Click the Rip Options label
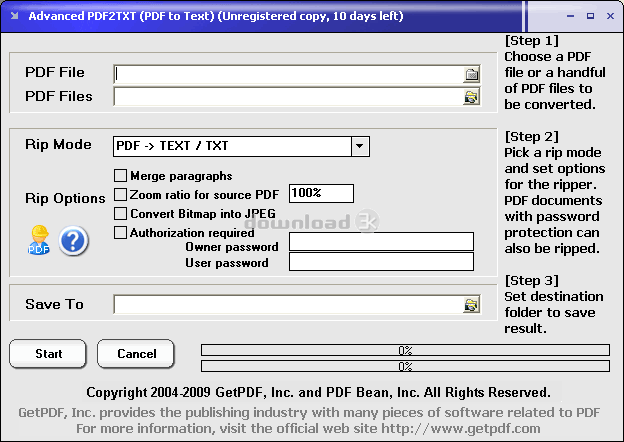624x442 pixels. click(65, 198)
